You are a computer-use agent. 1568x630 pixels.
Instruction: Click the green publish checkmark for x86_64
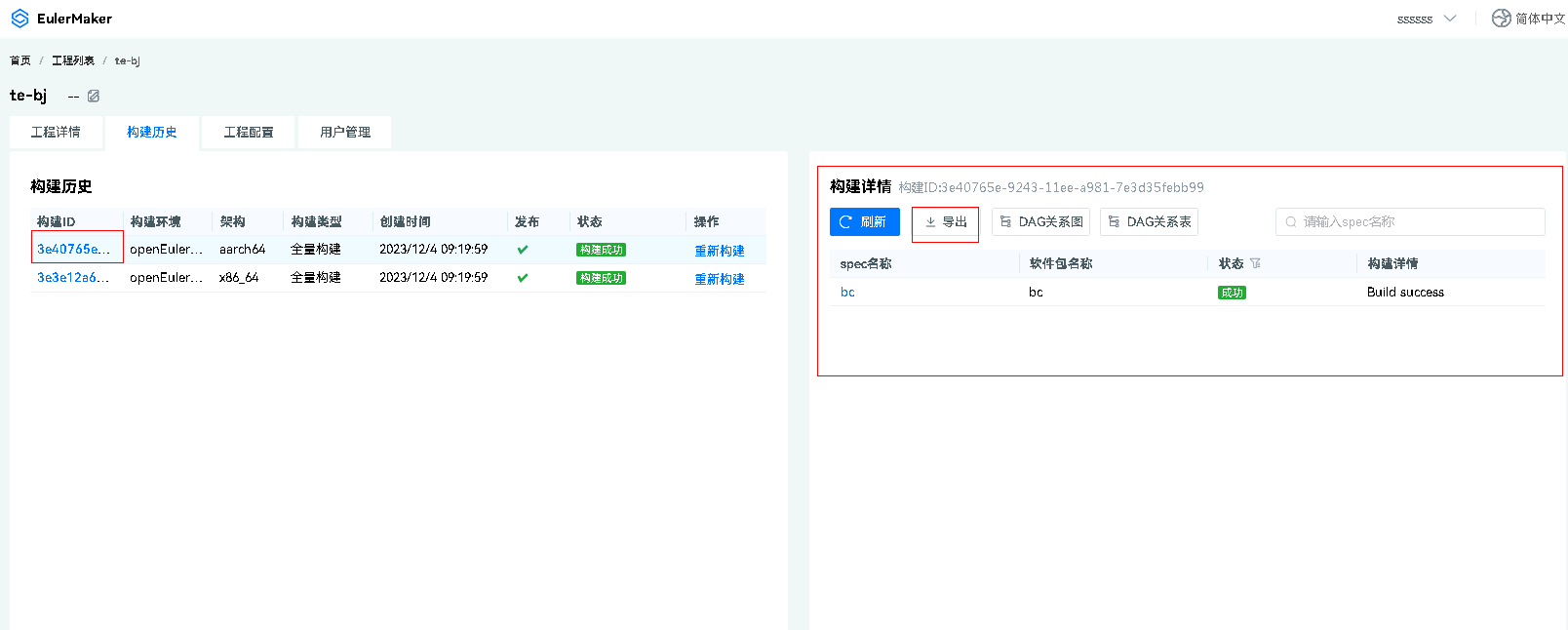pyautogui.click(x=523, y=278)
